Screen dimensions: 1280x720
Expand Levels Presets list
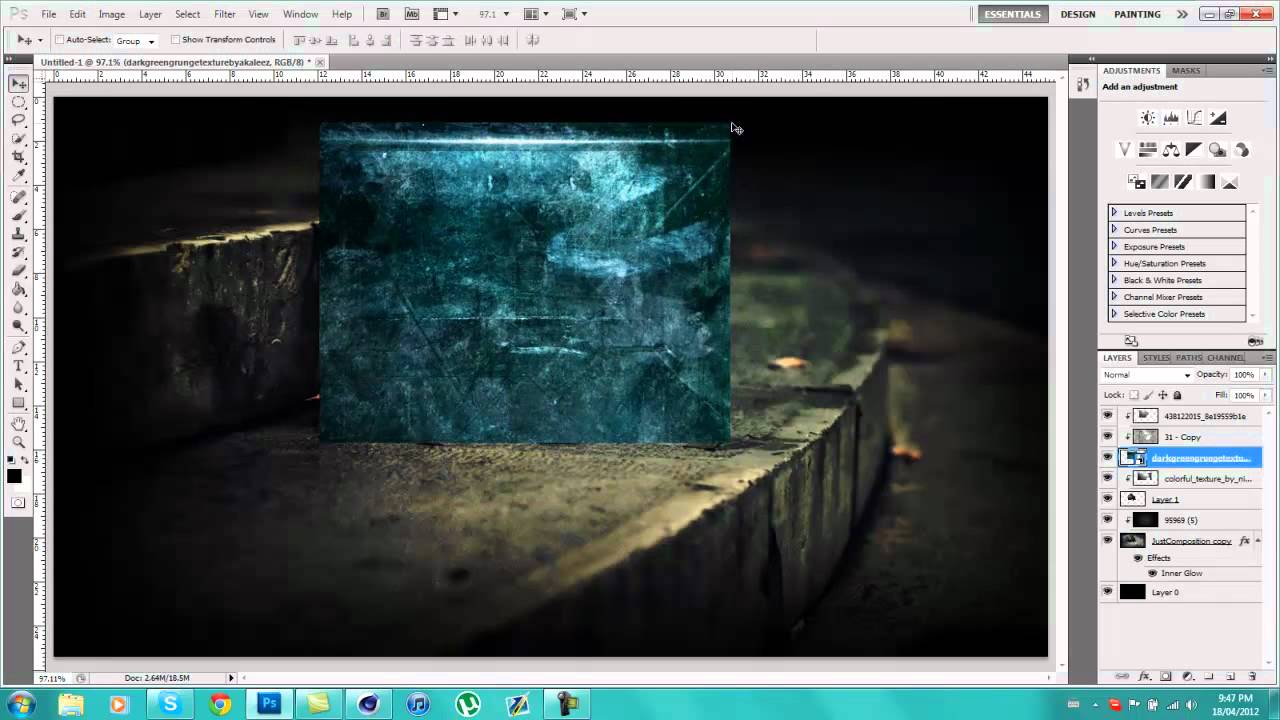coord(1114,213)
